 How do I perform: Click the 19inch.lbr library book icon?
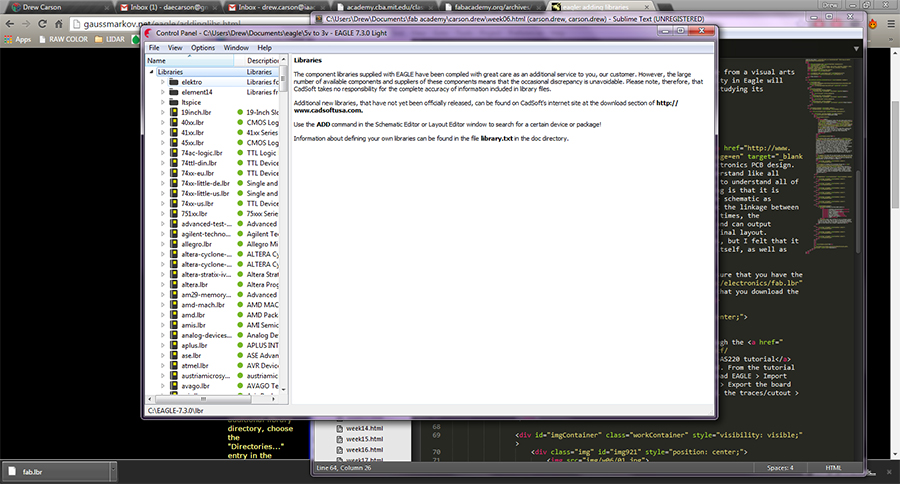(174, 113)
